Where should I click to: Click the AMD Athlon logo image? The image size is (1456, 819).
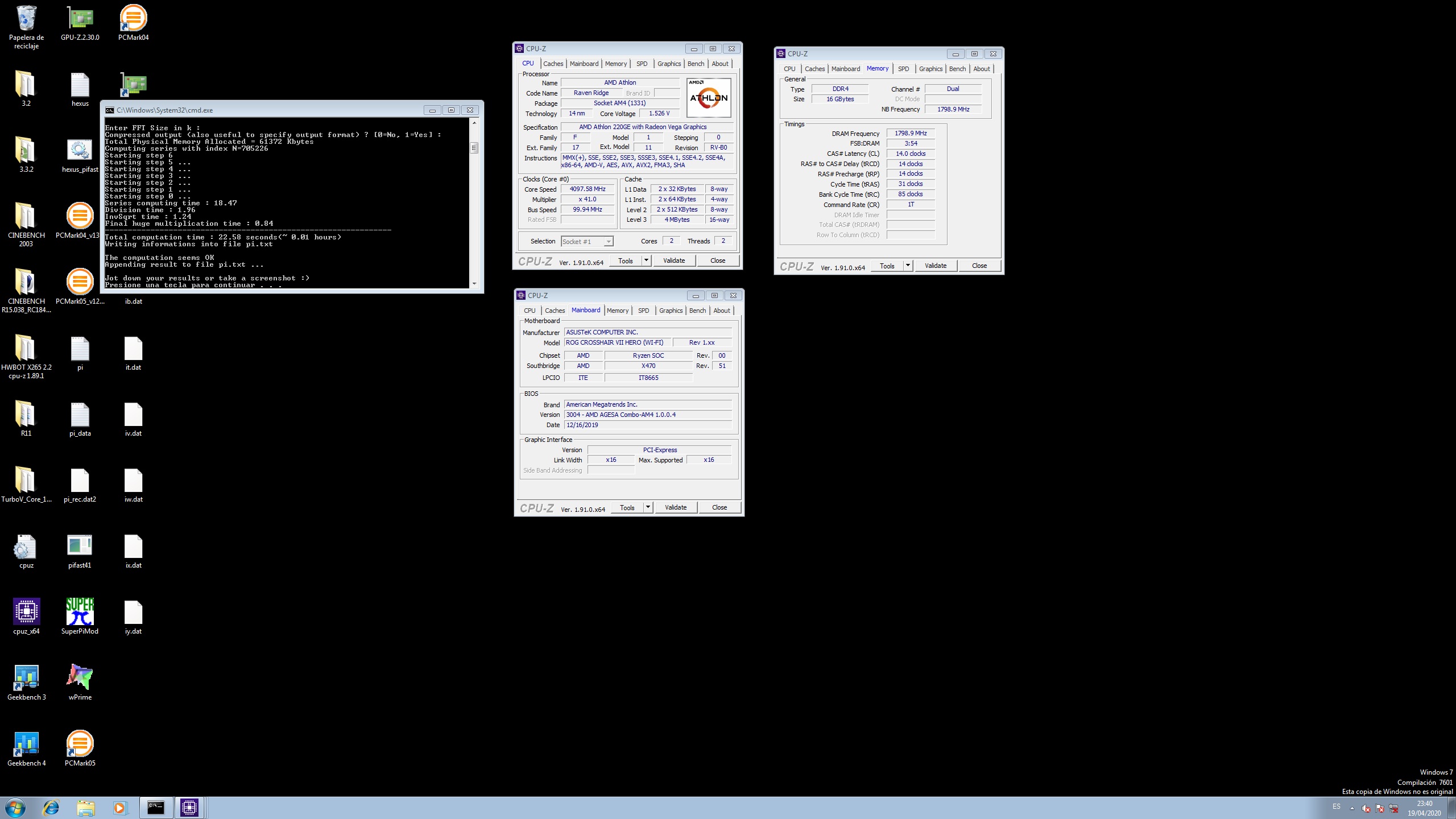(708, 98)
